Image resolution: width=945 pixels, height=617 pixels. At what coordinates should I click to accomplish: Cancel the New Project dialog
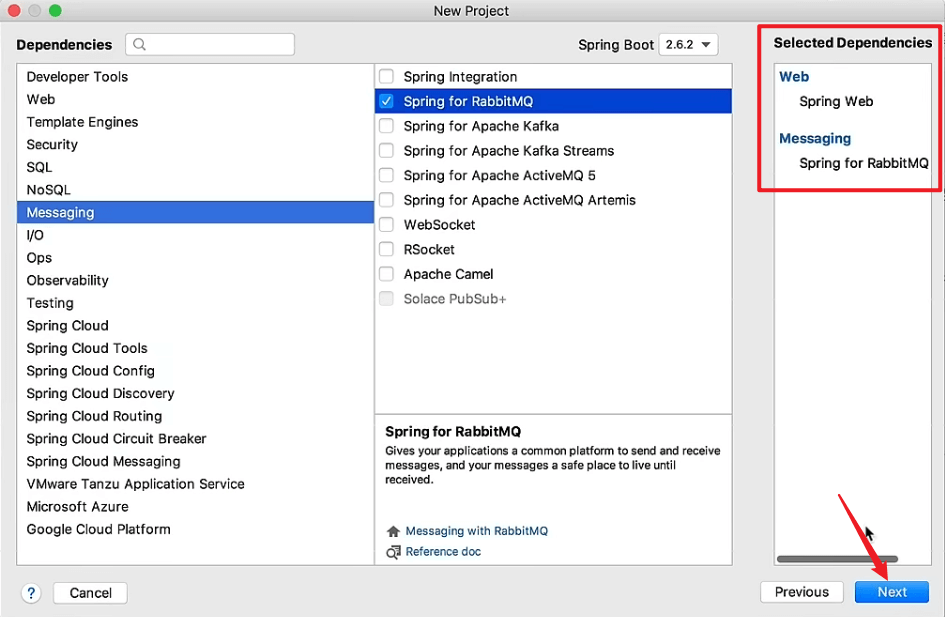click(x=90, y=593)
